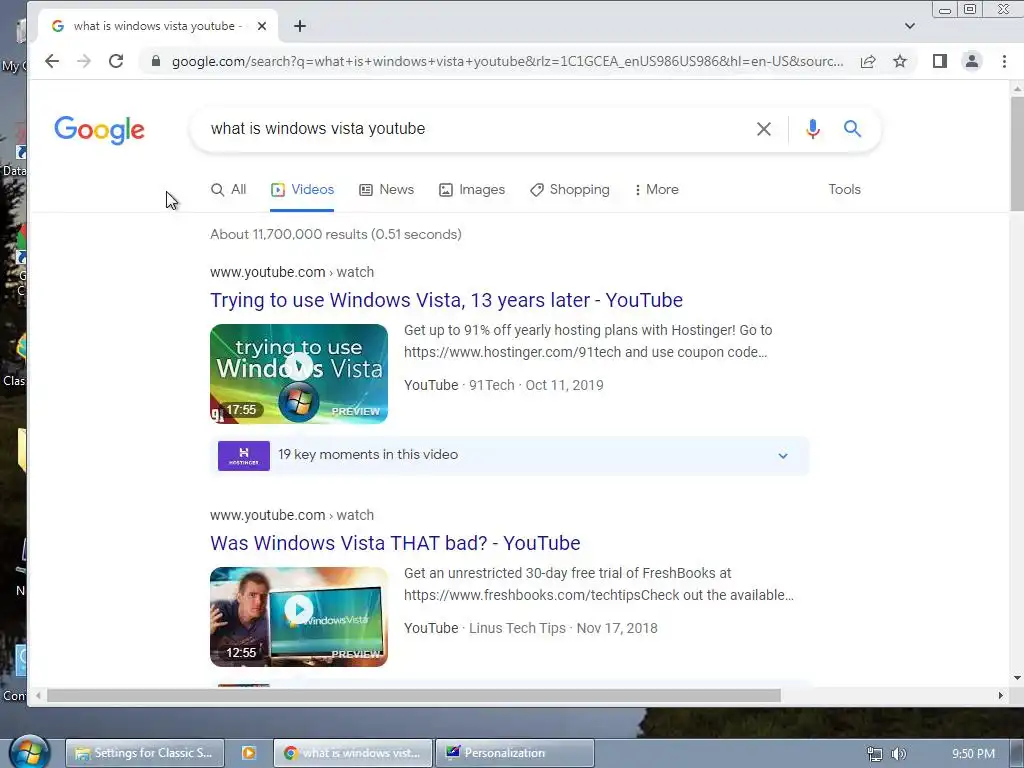Image resolution: width=1024 pixels, height=768 pixels.
Task: Open a new browser tab
Action: pyautogui.click(x=300, y=26)
